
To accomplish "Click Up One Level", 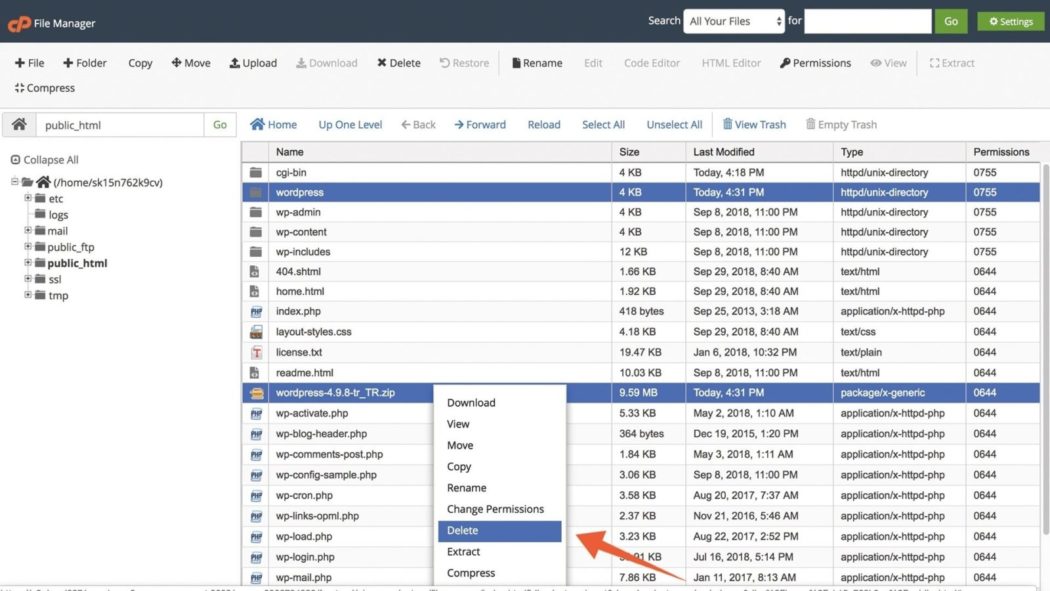I will point(350,124).
